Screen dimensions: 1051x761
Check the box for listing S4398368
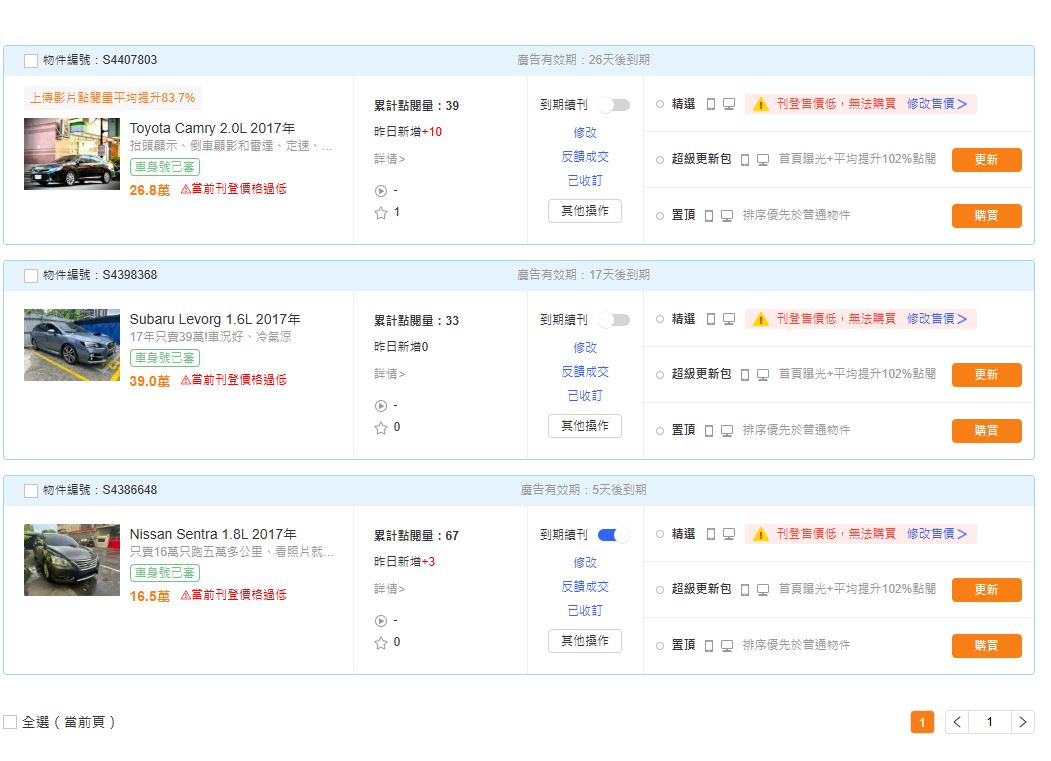(31, 276)
